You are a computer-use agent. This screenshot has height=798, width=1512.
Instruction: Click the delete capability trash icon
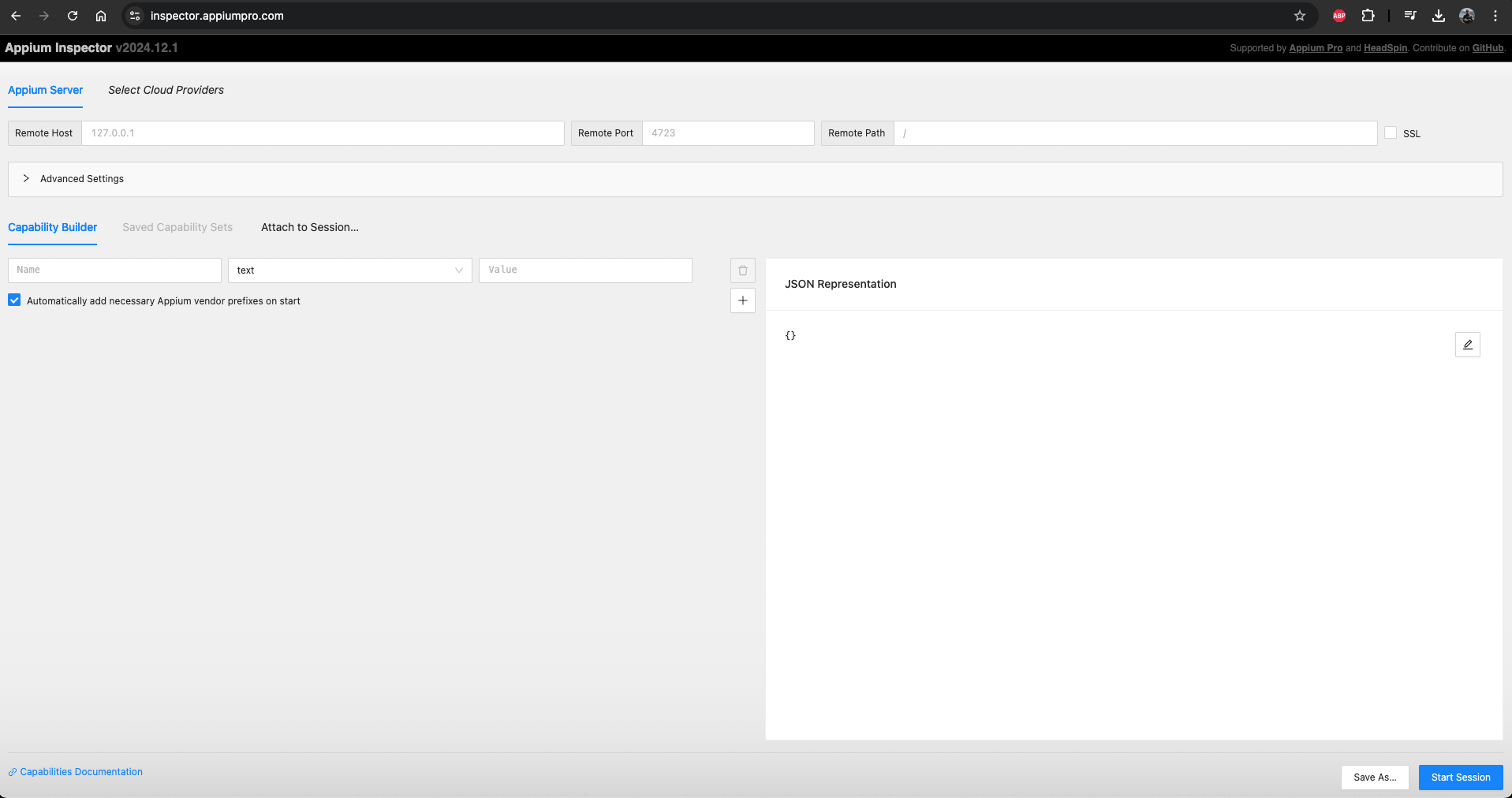tap(742, 270)
